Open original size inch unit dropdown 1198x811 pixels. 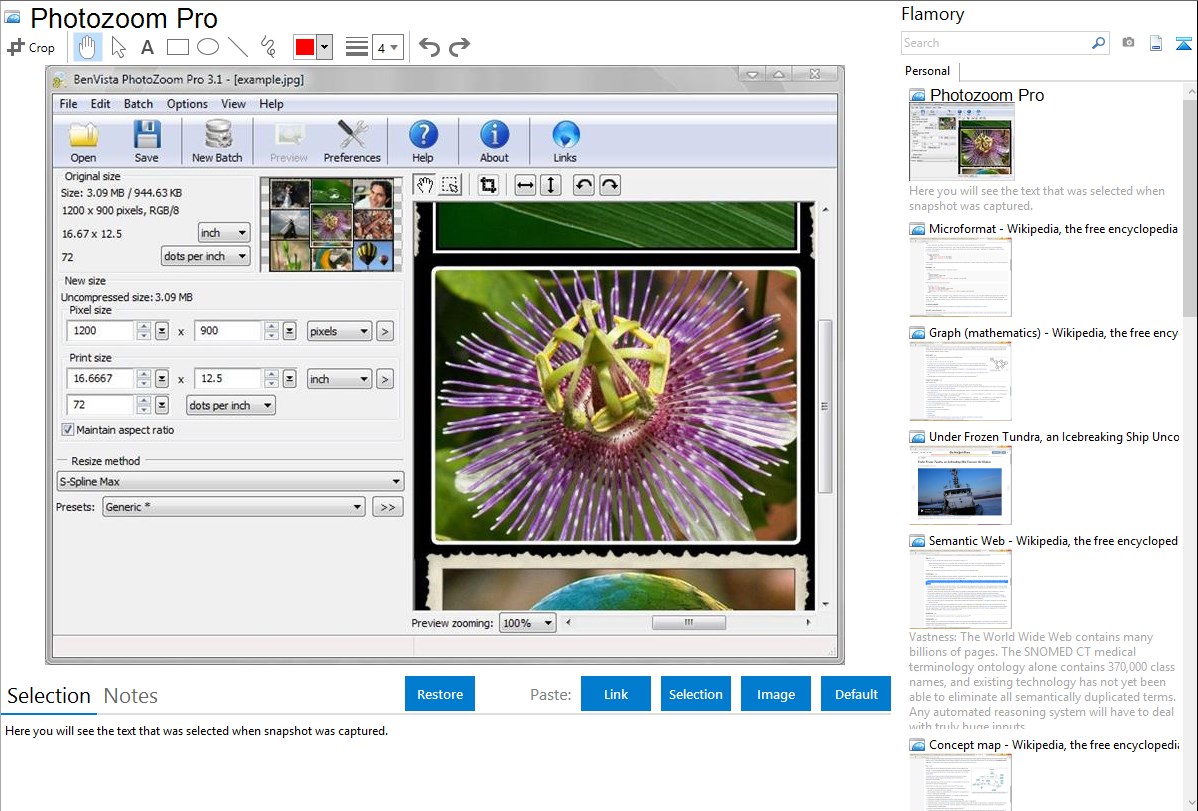point(223,233)
